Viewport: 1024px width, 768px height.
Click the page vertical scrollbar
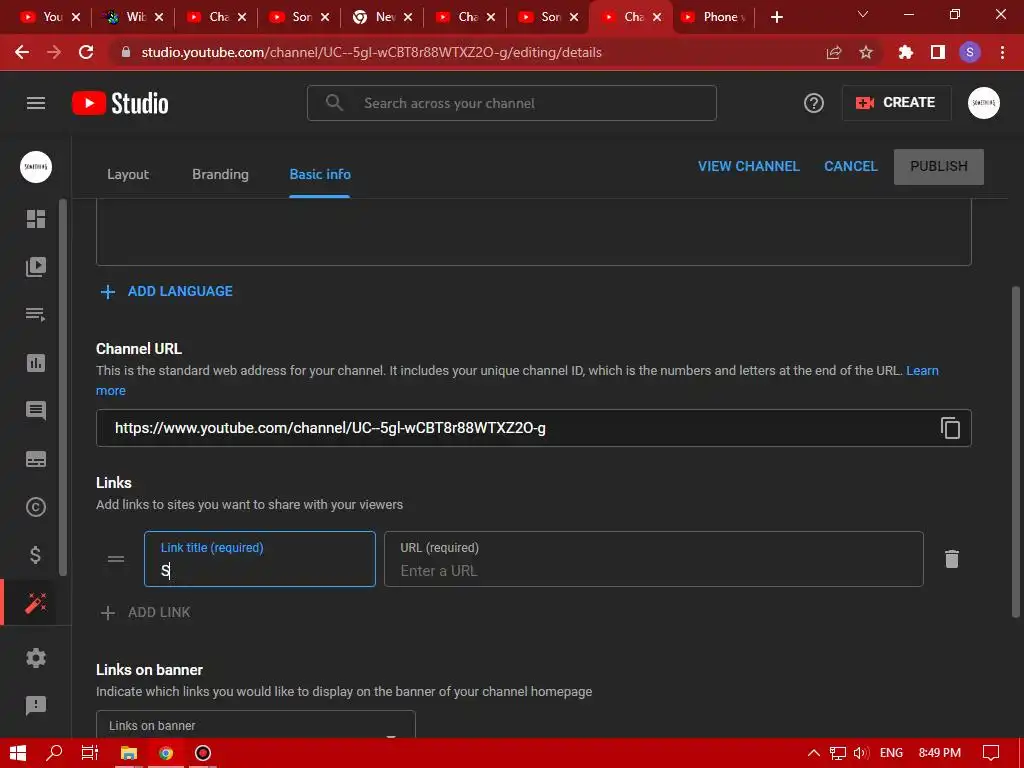1016,452
